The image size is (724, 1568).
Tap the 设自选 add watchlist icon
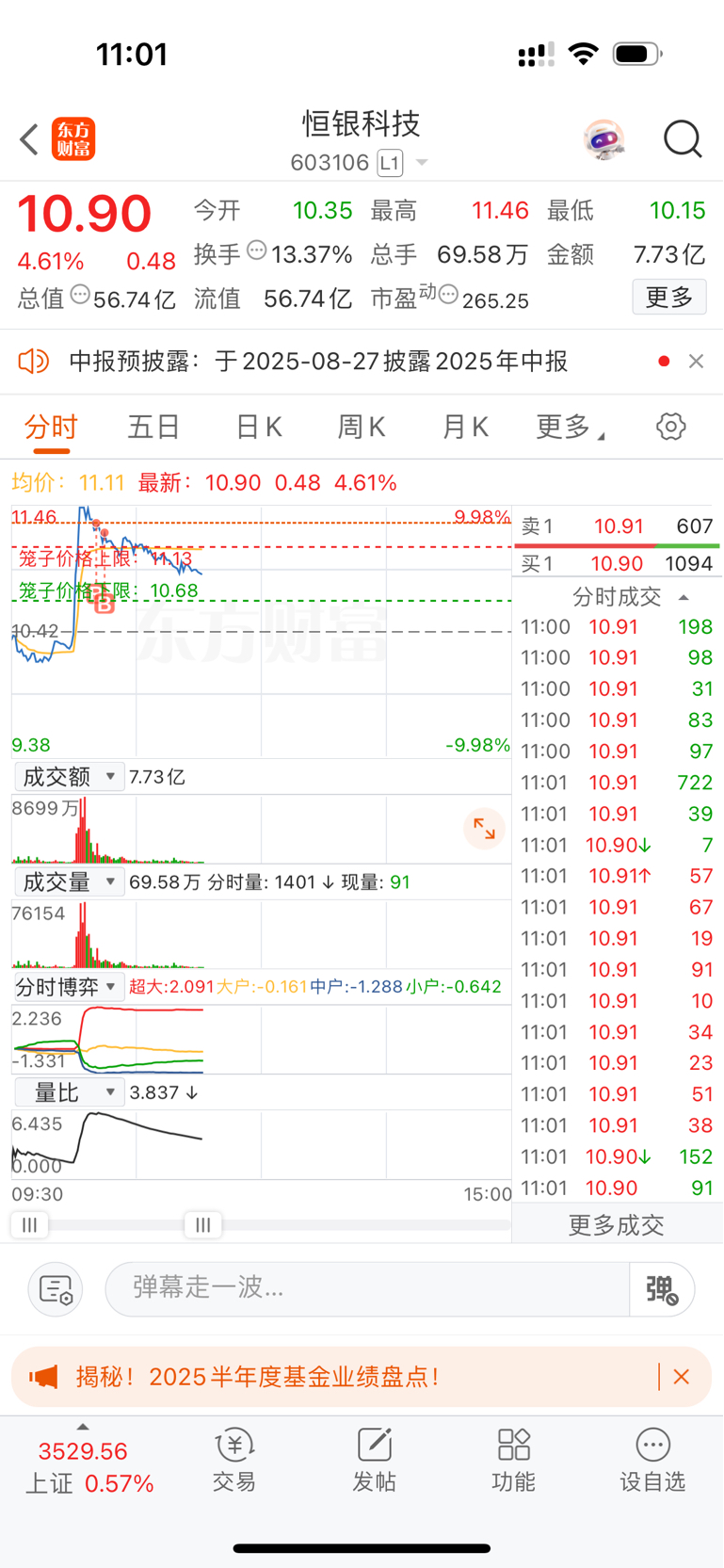(x=652, y=1461)
